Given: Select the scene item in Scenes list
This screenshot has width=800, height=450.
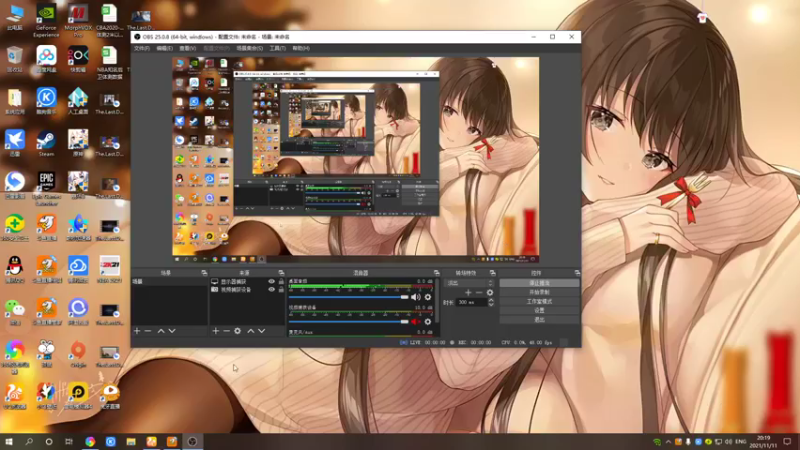Looking at the screenshot, I should [x=169, y=282].
